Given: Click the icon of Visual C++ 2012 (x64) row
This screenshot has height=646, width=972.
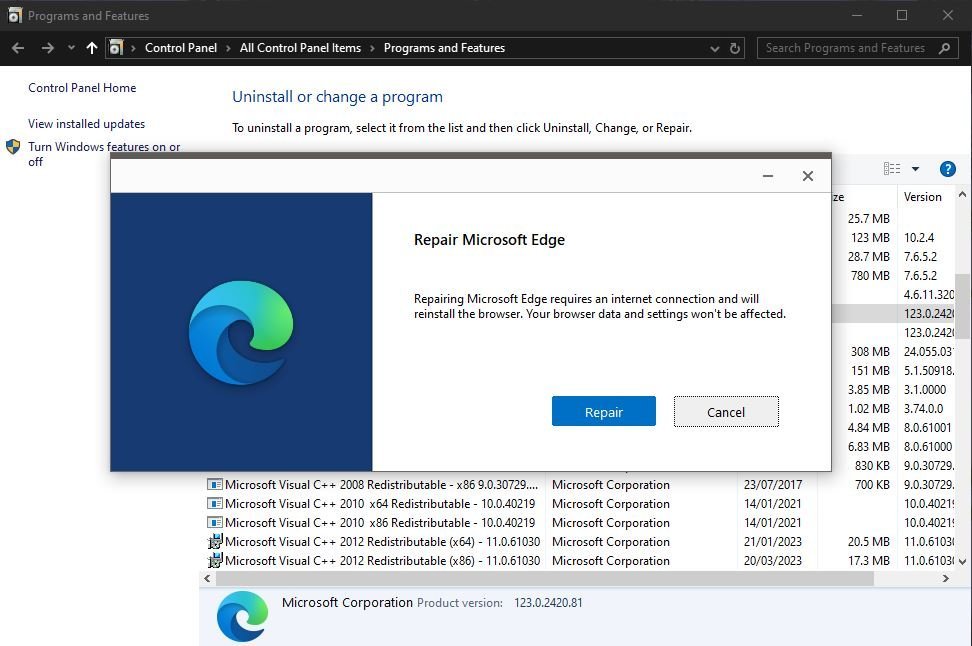Looking at the screenshot, I should pyautogui.click(x=214, y=542).
